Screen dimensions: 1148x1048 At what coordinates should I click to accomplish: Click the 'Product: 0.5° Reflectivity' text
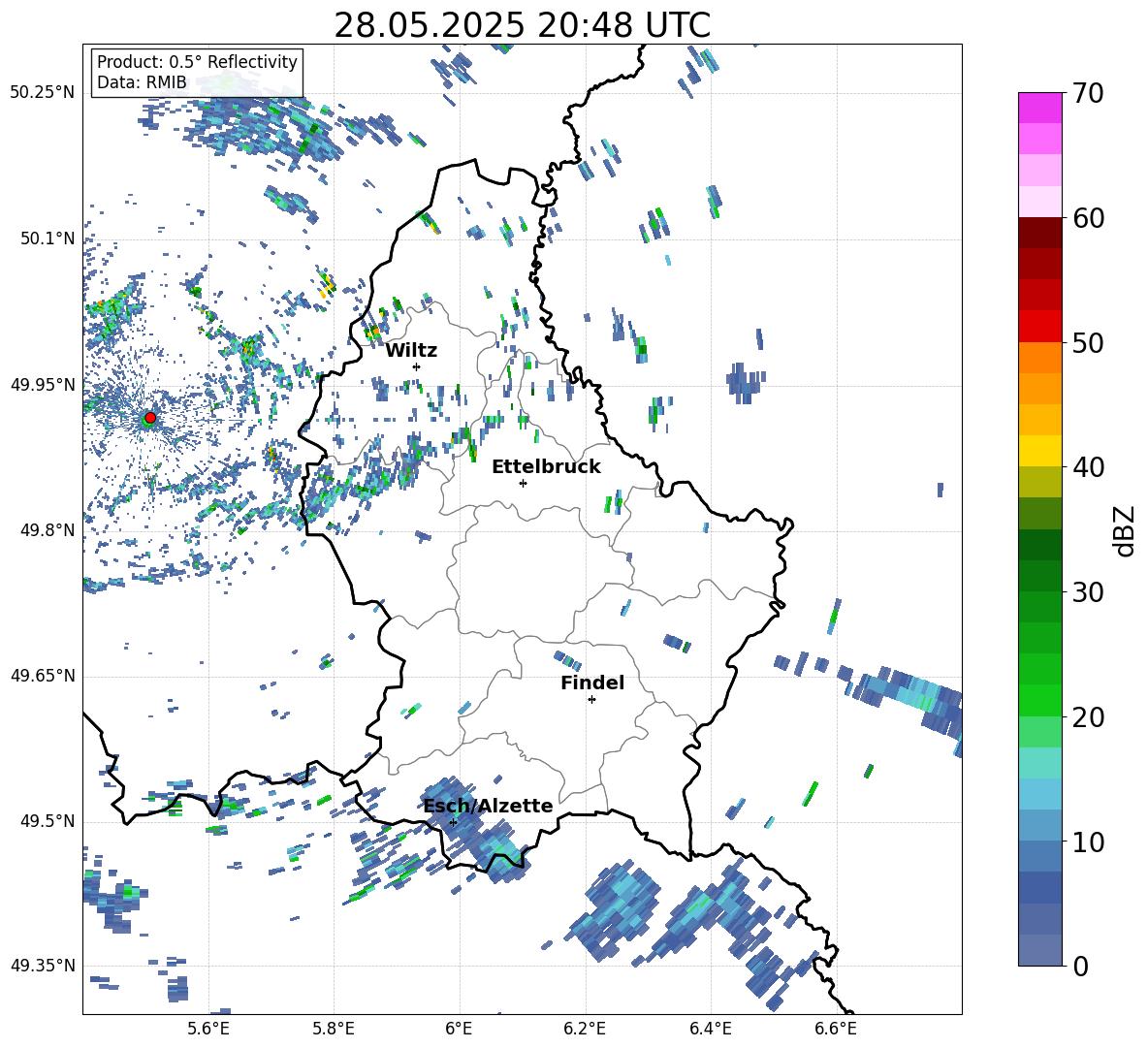197,62
